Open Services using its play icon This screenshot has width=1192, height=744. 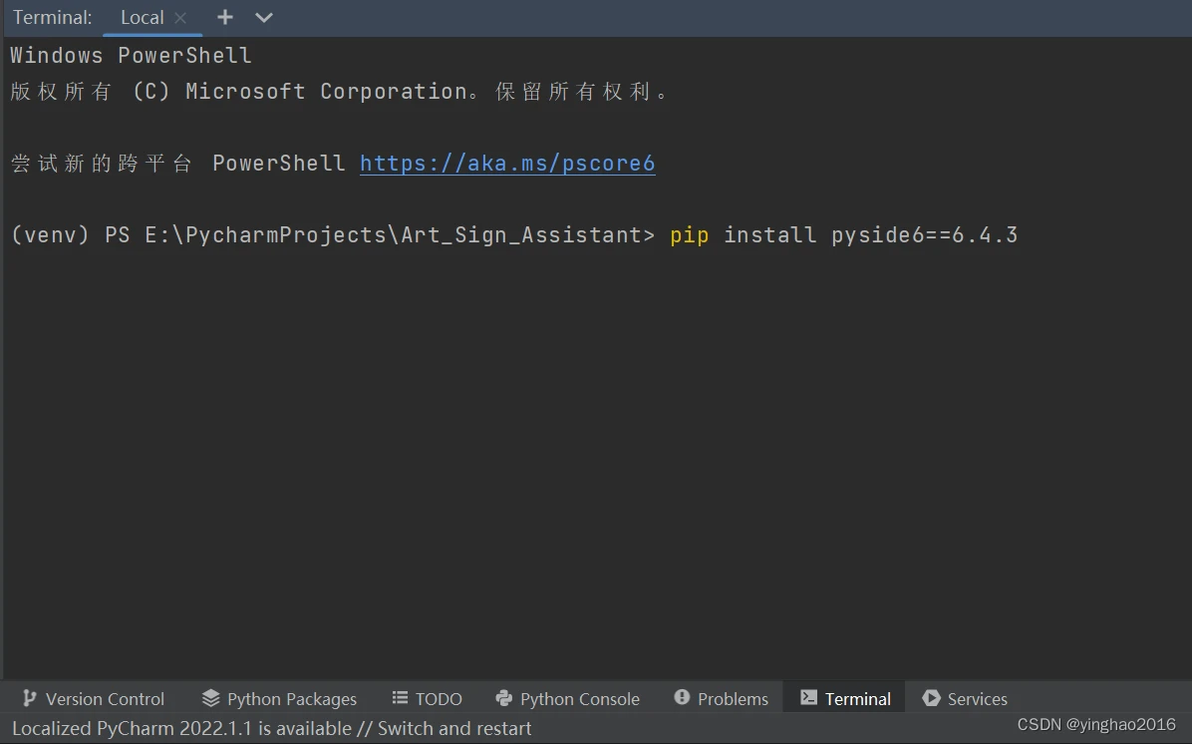coord(931,698)
